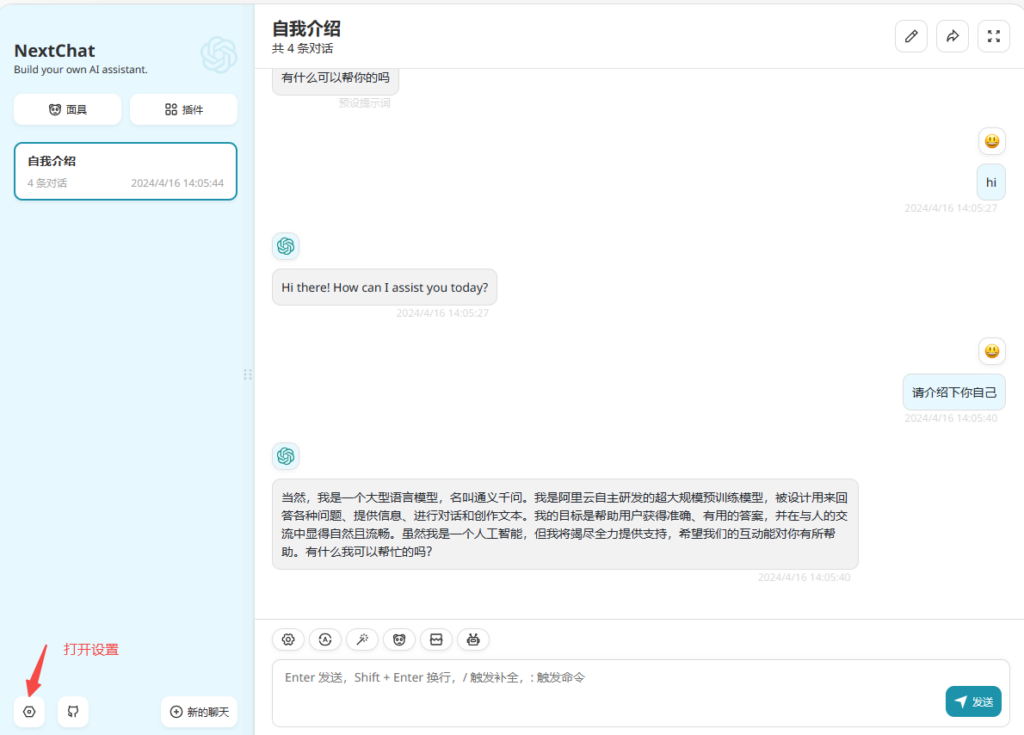
Task: Click the clear context icon above input
Action: [x=436, y=639]
